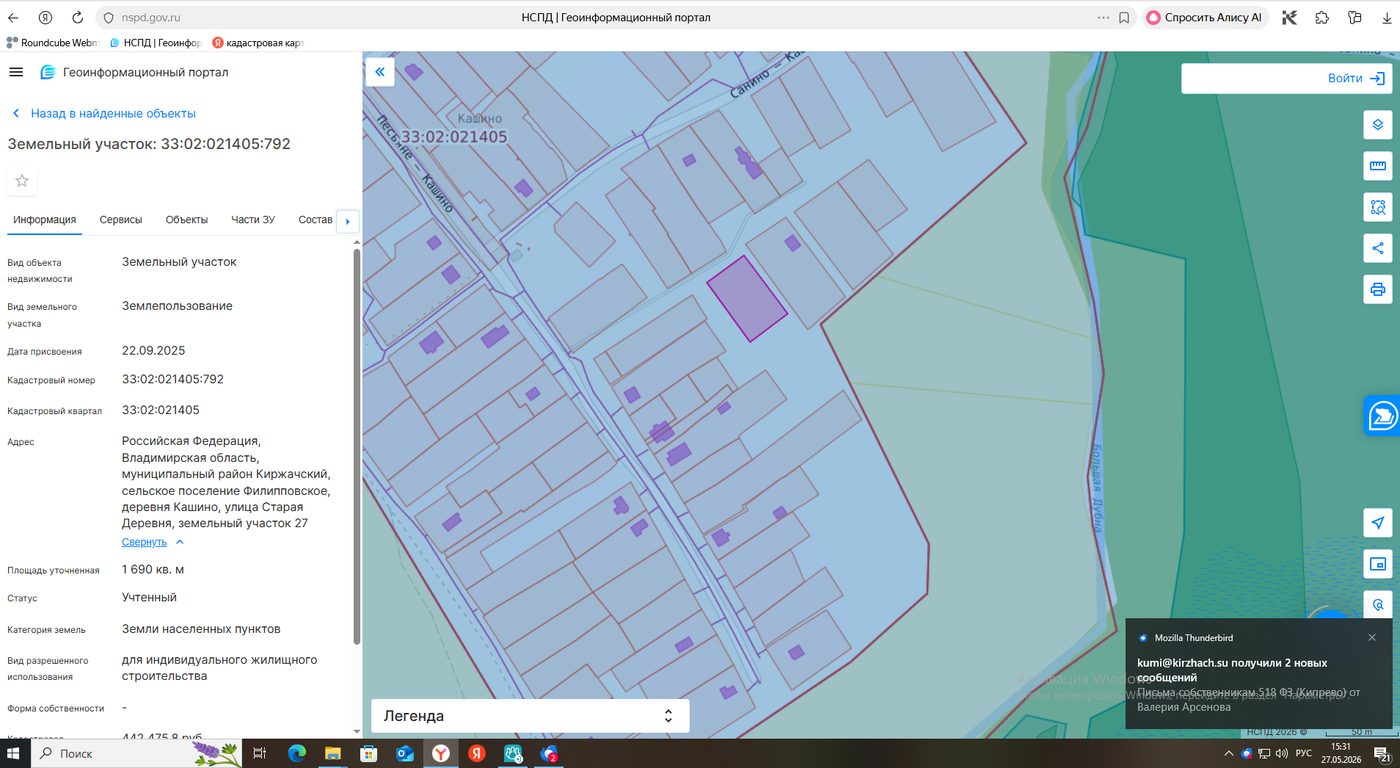Click the date value 22.09.2025

(154, 351)
